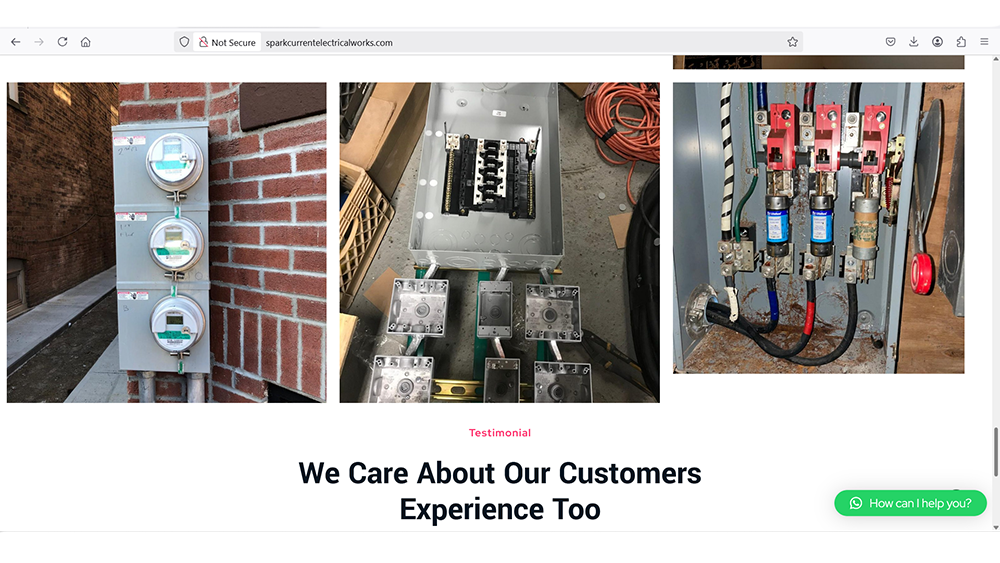Click the page vertical scrollbar thumb

994,452
